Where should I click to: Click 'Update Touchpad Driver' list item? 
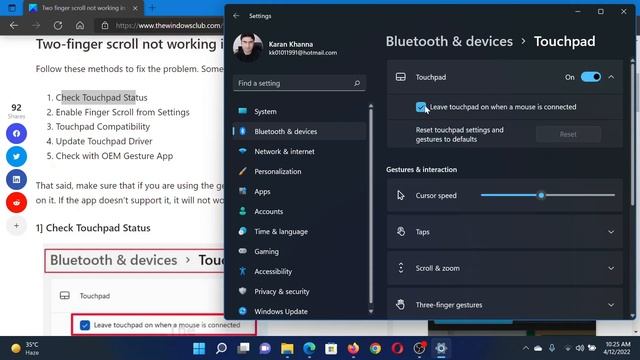tap(104, 141)
